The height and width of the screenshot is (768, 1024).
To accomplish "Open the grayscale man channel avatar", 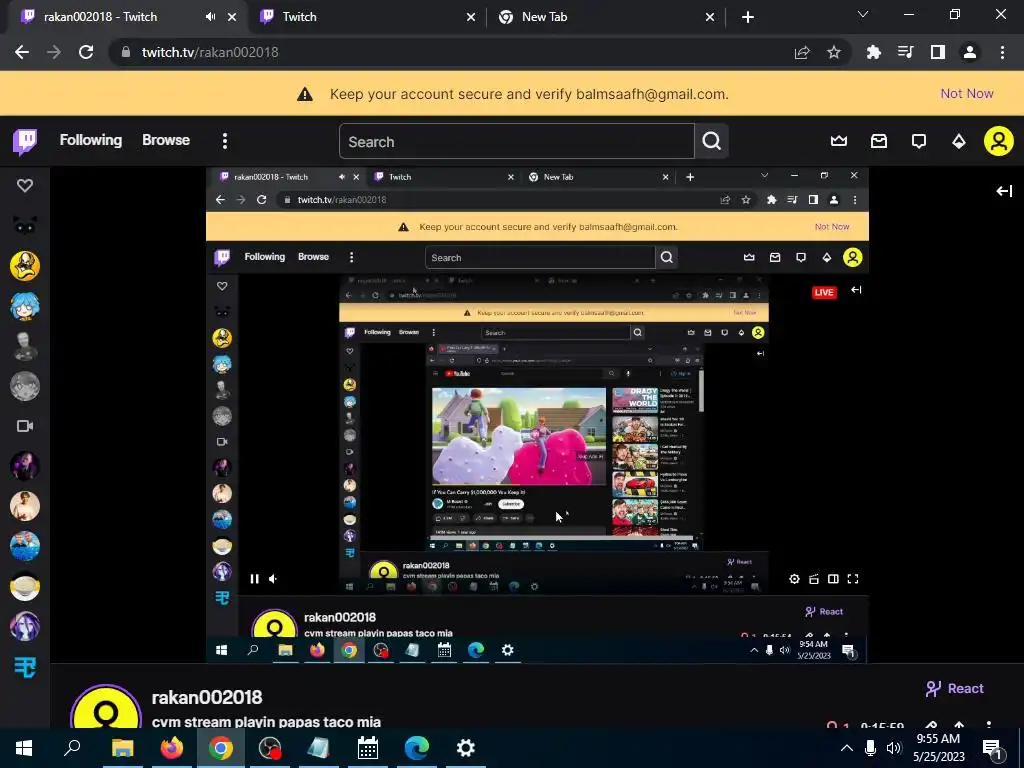I will coord(25,346).
